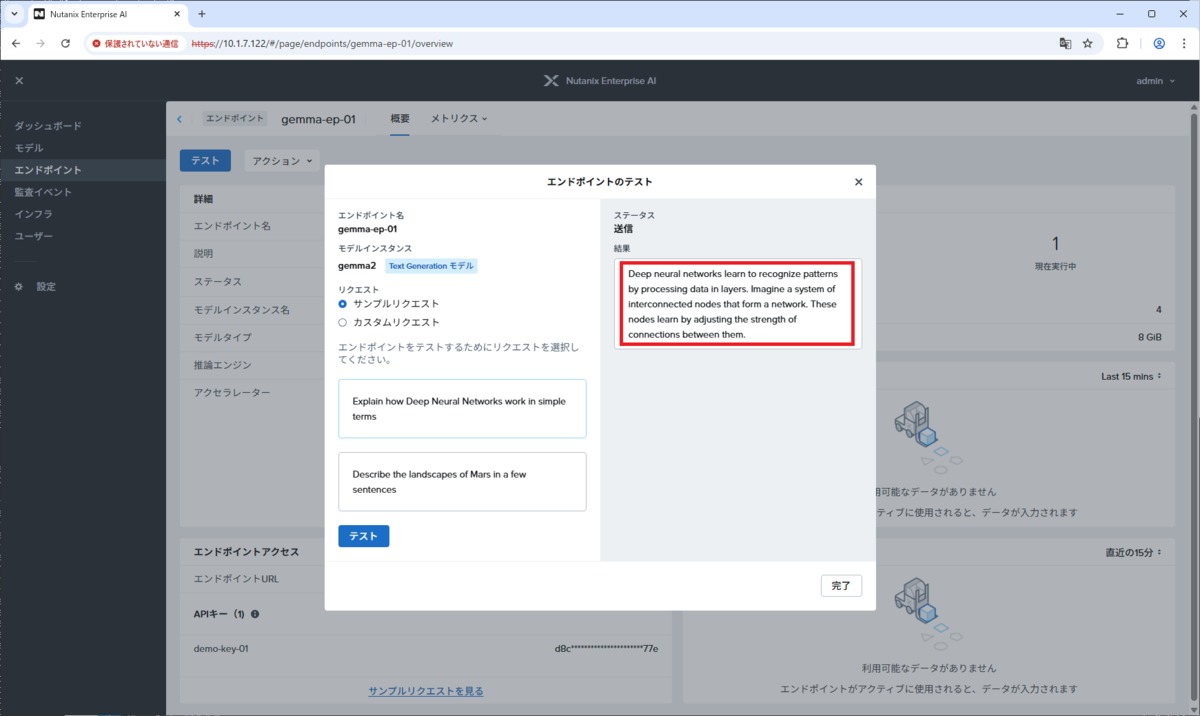The image size is (1200, 716).
Task: Close the sidebar with the X icon
Action: click(19, 81)
